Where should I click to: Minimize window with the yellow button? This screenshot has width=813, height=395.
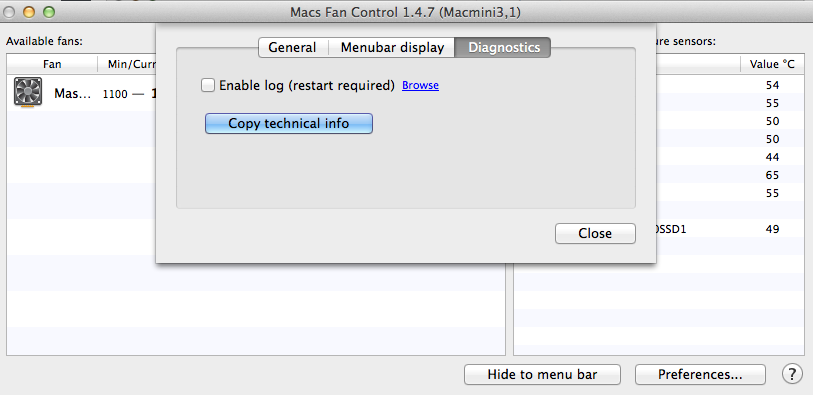29,11
